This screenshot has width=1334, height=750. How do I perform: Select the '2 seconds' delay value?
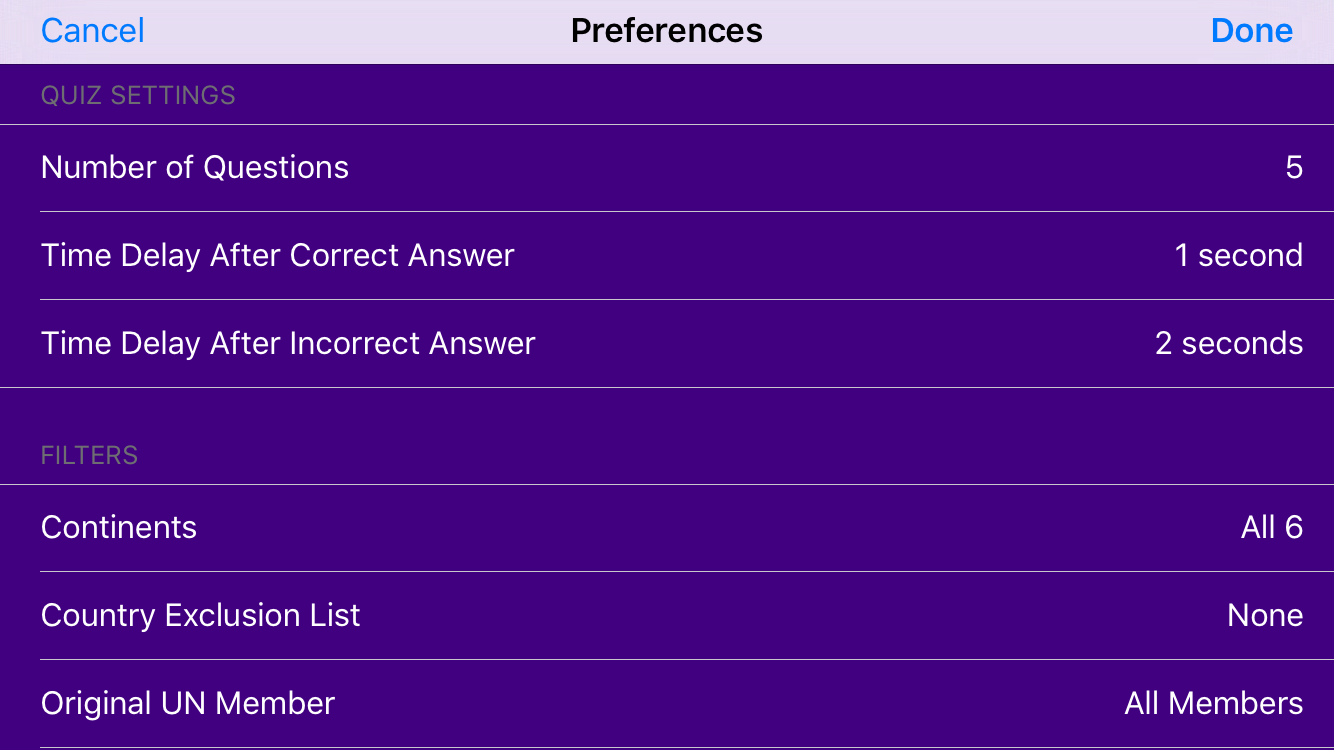1229,344
